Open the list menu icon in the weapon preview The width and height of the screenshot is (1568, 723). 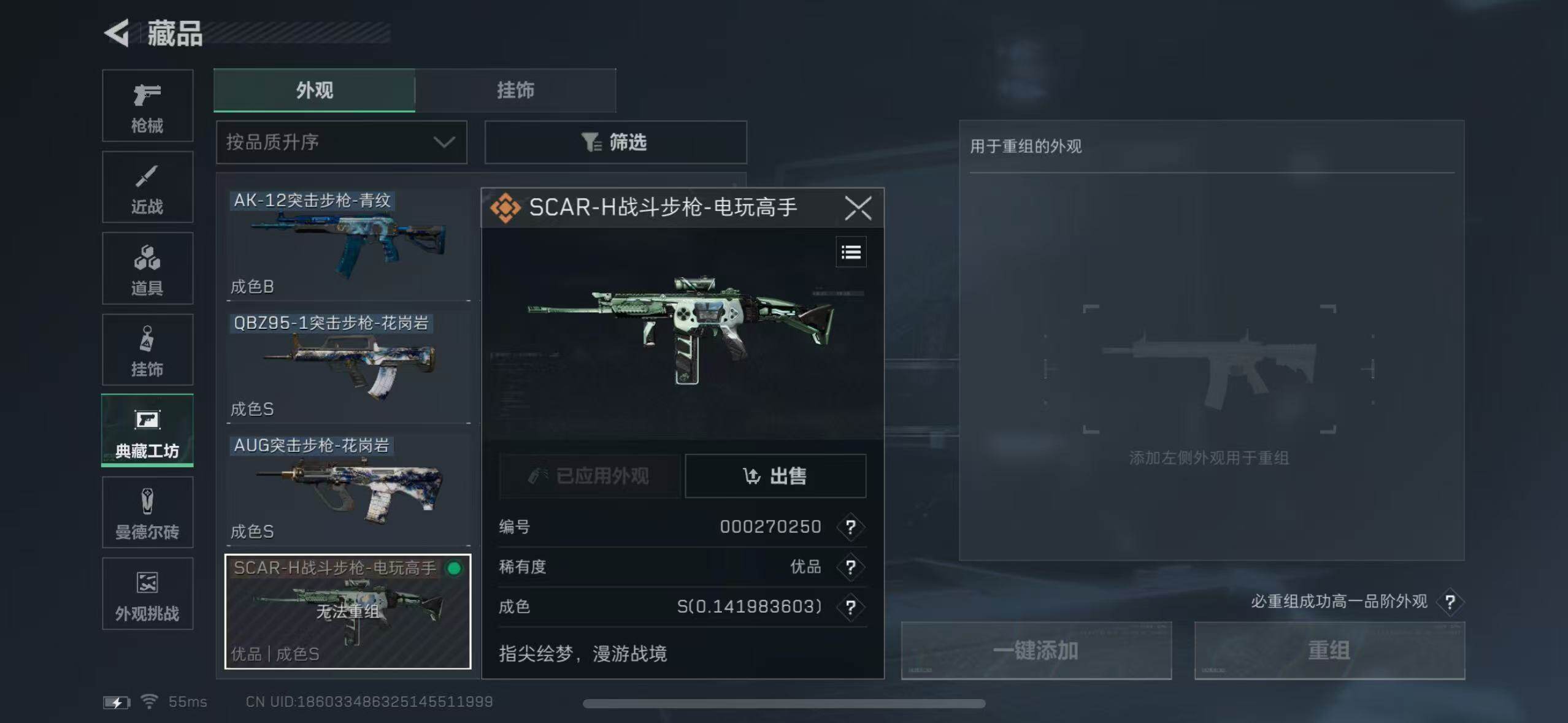coord(851,252)
